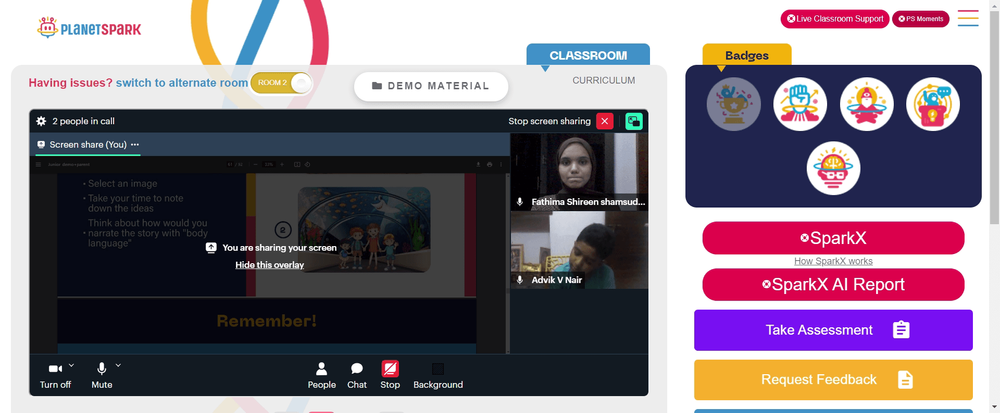Screen dimensions: 1000x413
Task: Toggle the ROOM 2 switch
Action: [x=281, y=83]
